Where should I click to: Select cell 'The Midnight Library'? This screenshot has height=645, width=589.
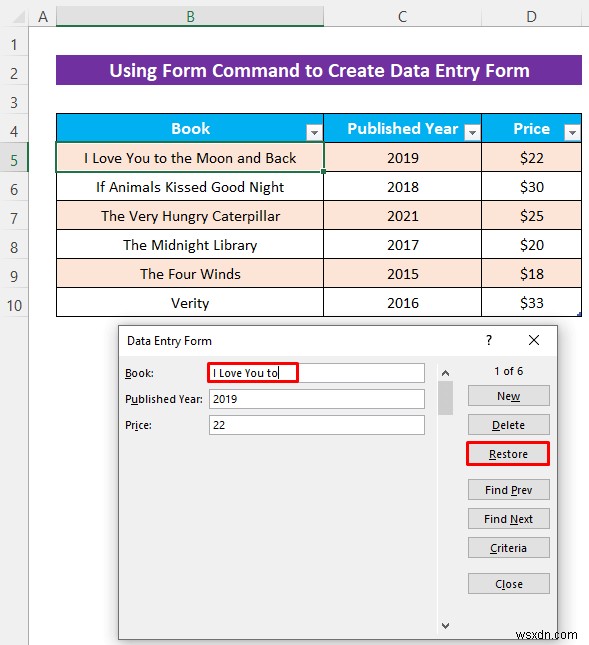coord(190,245)
